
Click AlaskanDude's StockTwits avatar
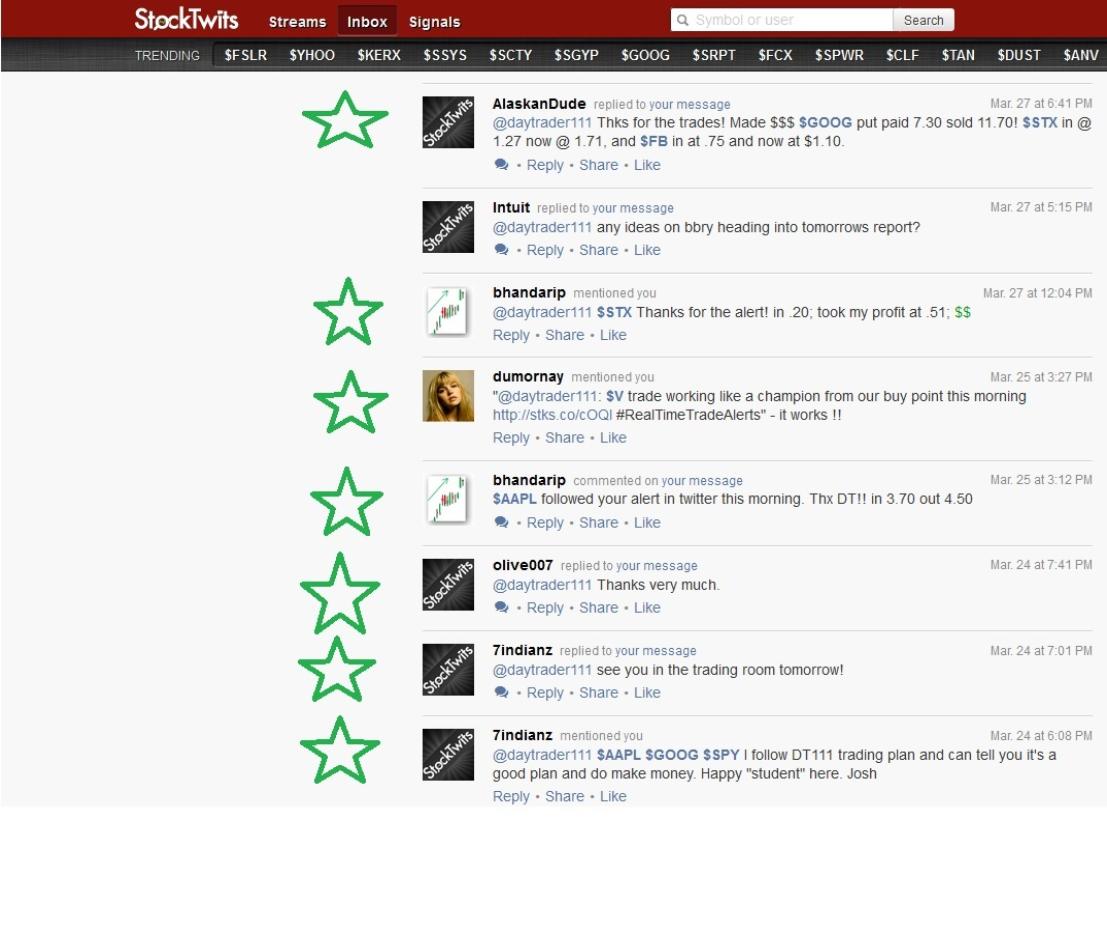click(x=448, y=124)
